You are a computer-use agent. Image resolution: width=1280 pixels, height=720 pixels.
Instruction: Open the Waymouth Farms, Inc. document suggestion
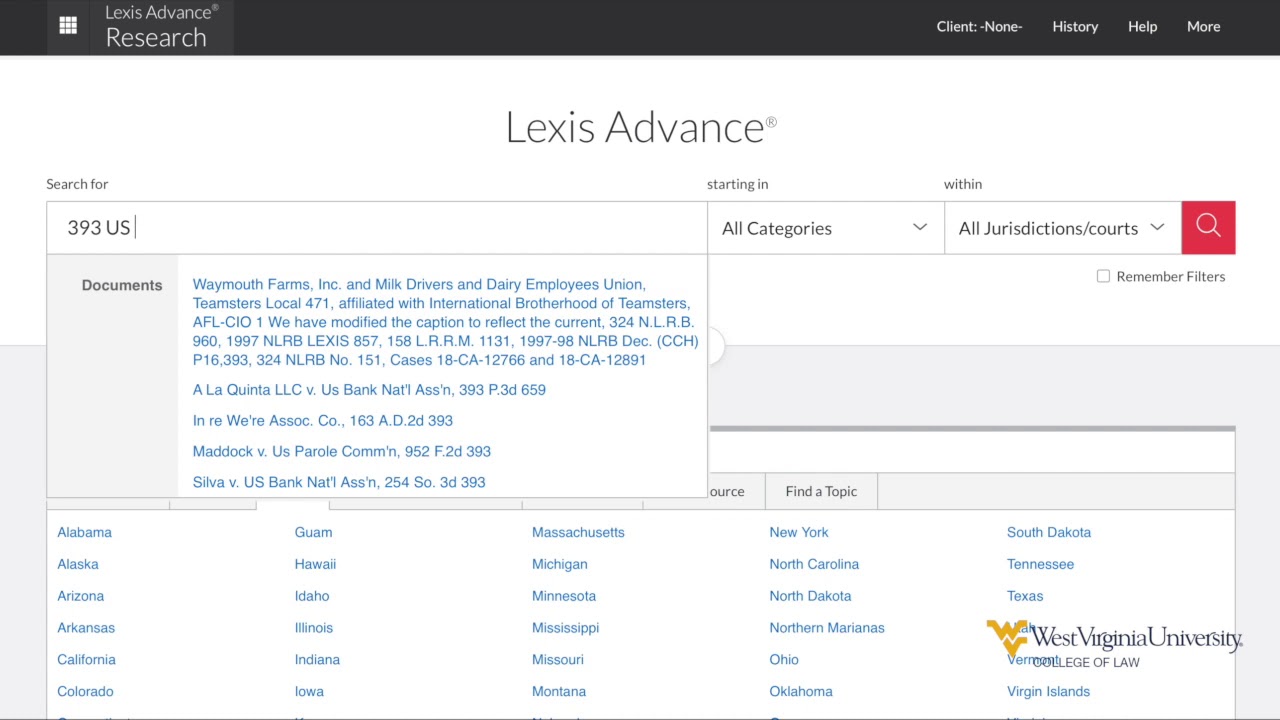click(x=444, y=322)
